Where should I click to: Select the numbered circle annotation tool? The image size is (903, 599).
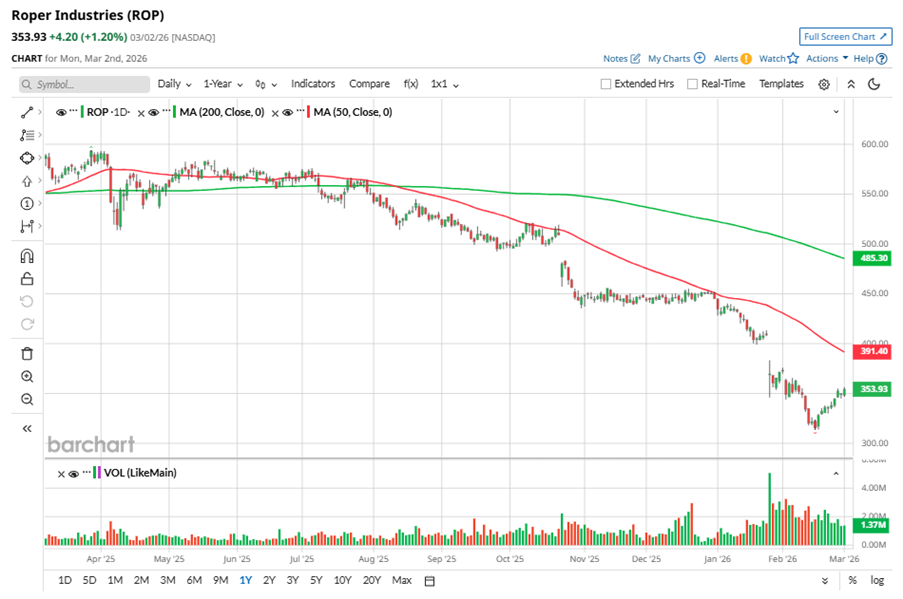tap(26, 203)
